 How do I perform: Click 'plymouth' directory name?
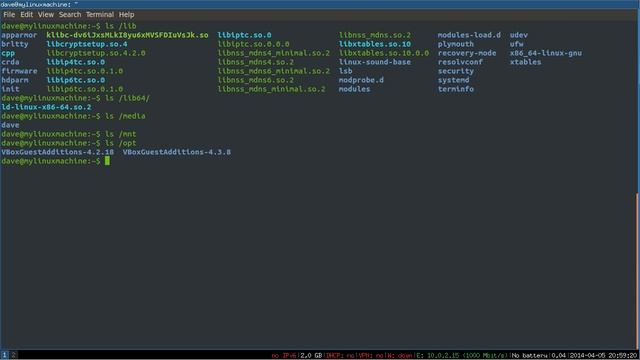pos(456,44)
